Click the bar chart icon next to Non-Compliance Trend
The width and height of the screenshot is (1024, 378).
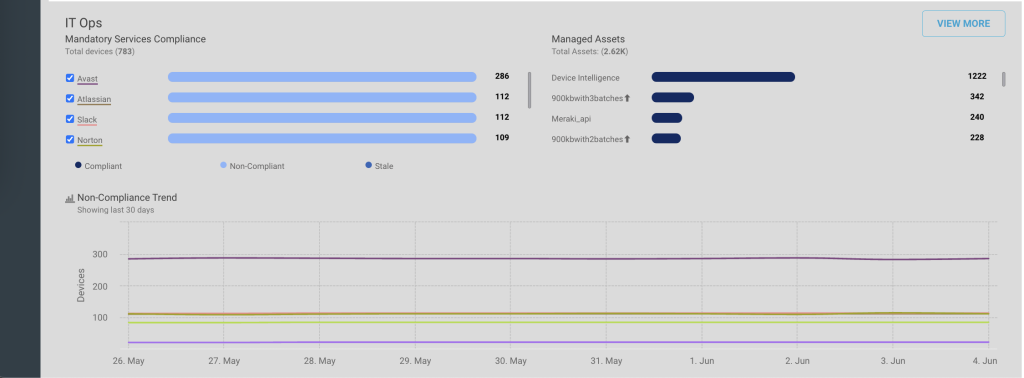pyautogui.click(x=70, y=198)
